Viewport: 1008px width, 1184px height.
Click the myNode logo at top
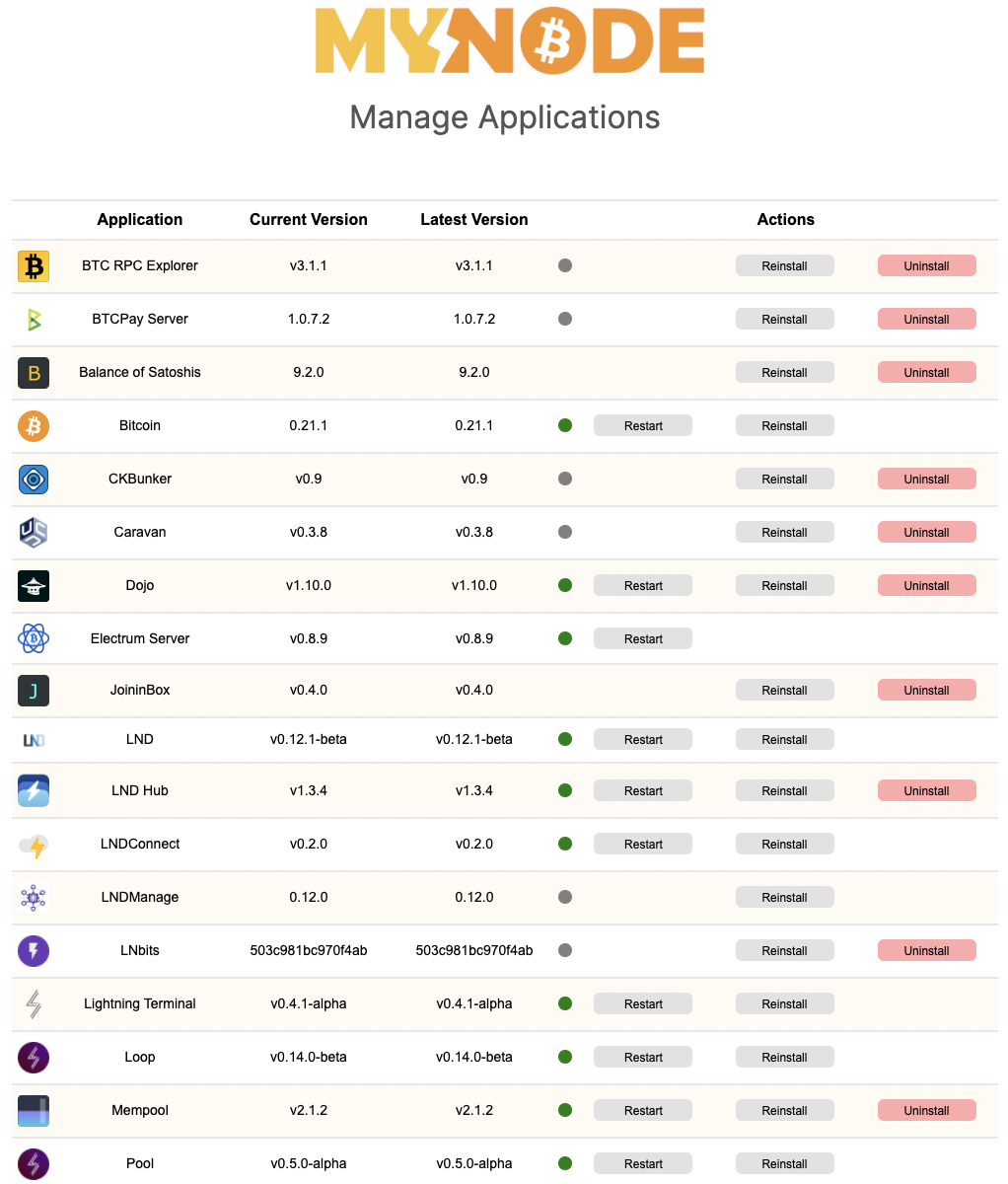click(509, 40)
